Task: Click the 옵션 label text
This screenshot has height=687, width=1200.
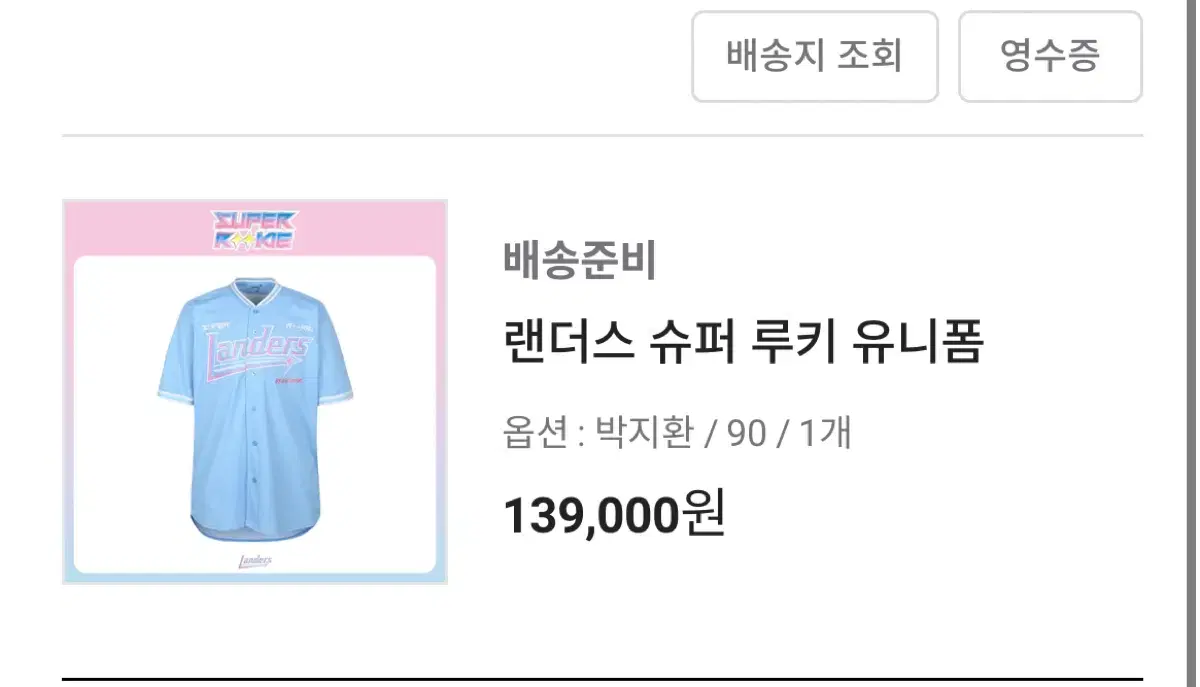Action: point(536,434)
